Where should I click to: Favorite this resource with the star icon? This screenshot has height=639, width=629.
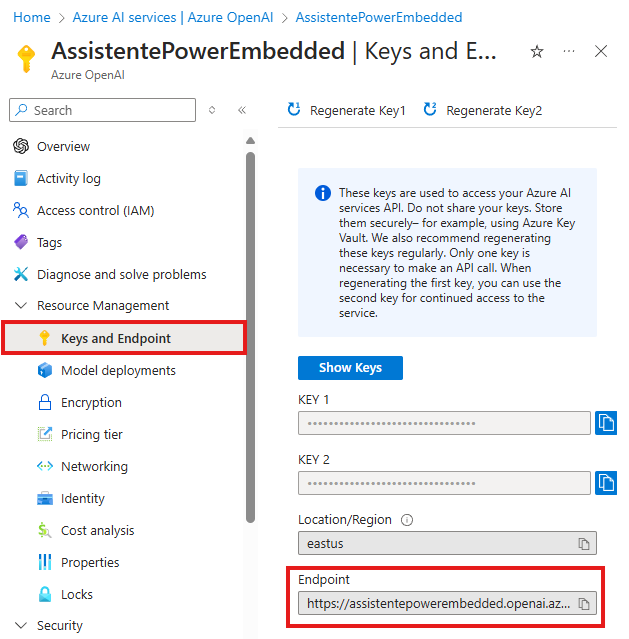pyautogui.click(x=537, y=51)
